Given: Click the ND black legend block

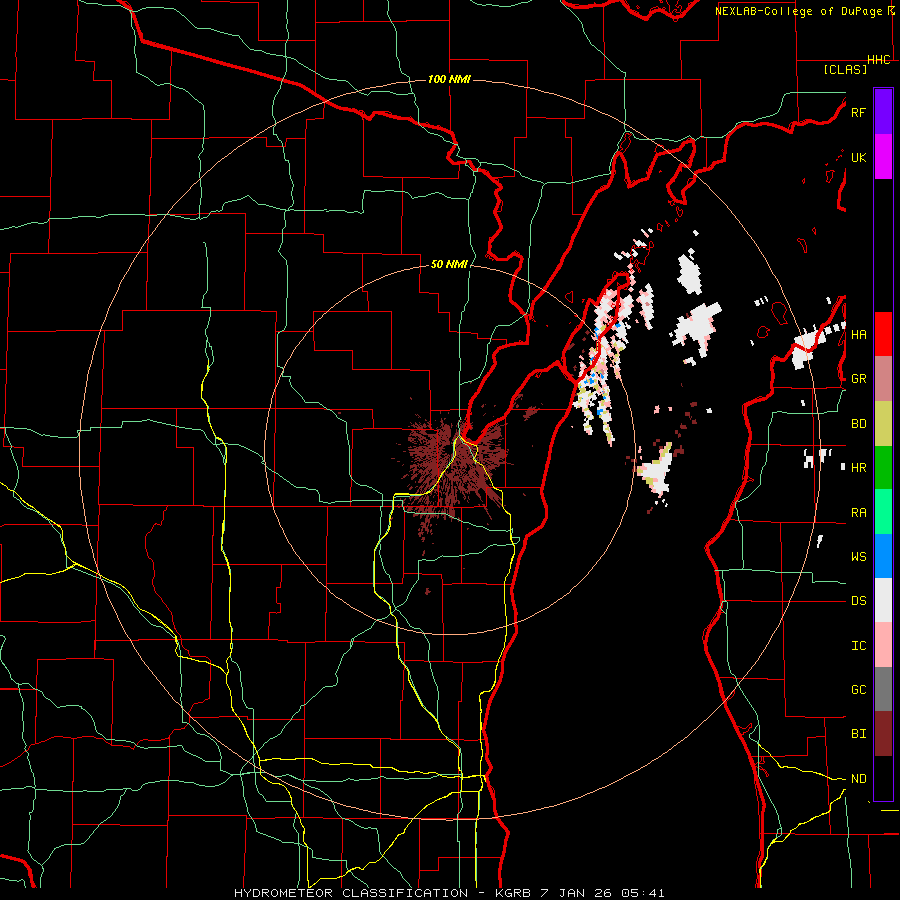Looking at the screenshot, I should (x=883, y=778).
